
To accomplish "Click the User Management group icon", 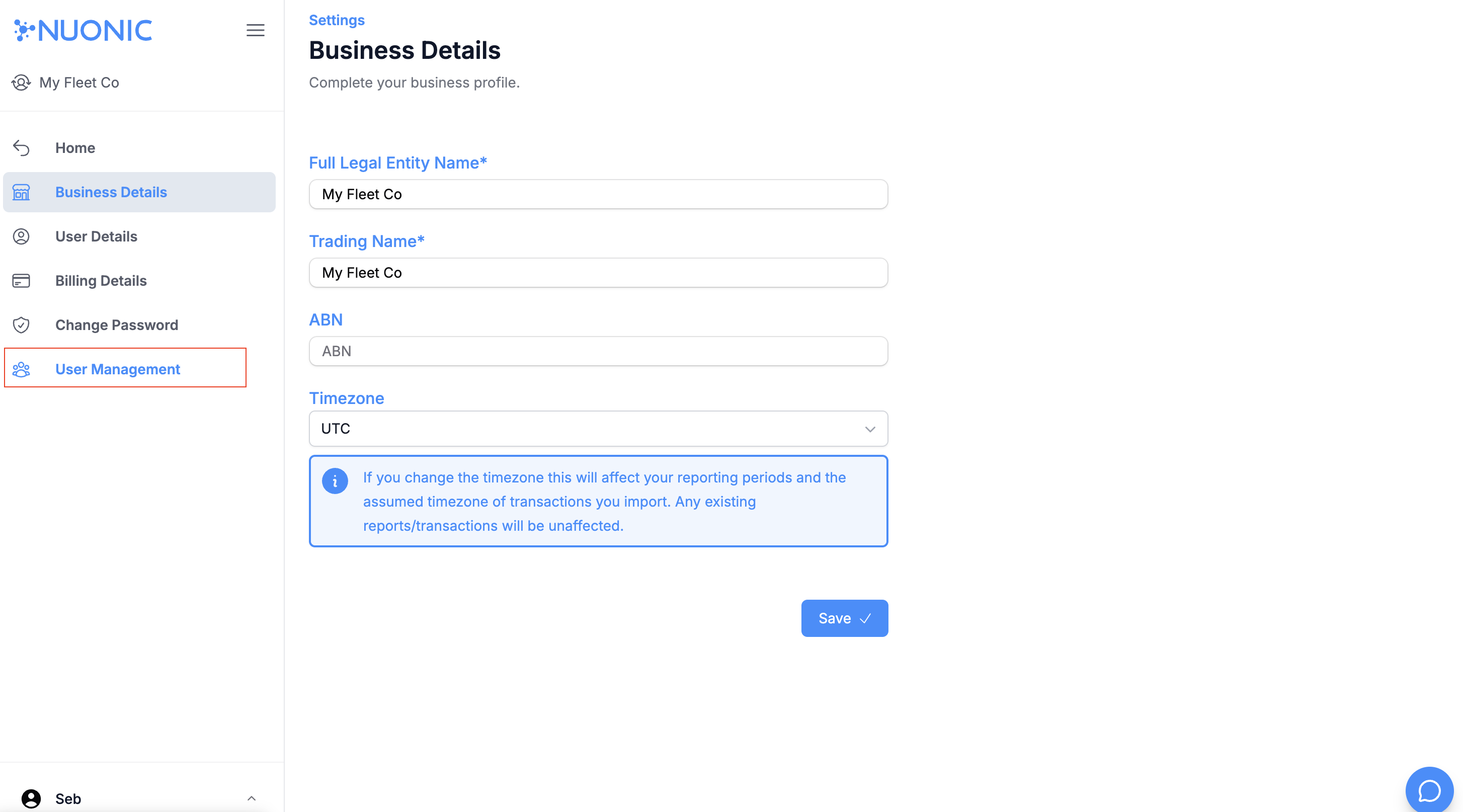I will [x=21, y=369].
